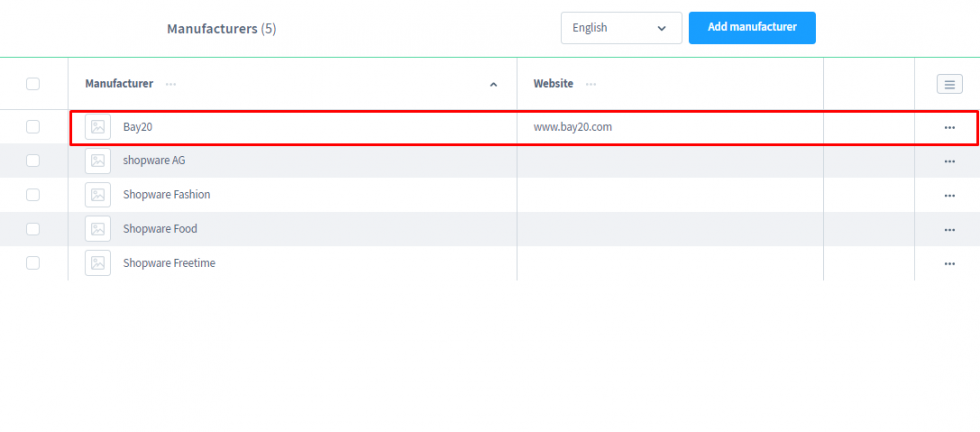Open row actions menu for Shopware Freetime
This screenshot has width=980, height=432.
tap(949, 263)
